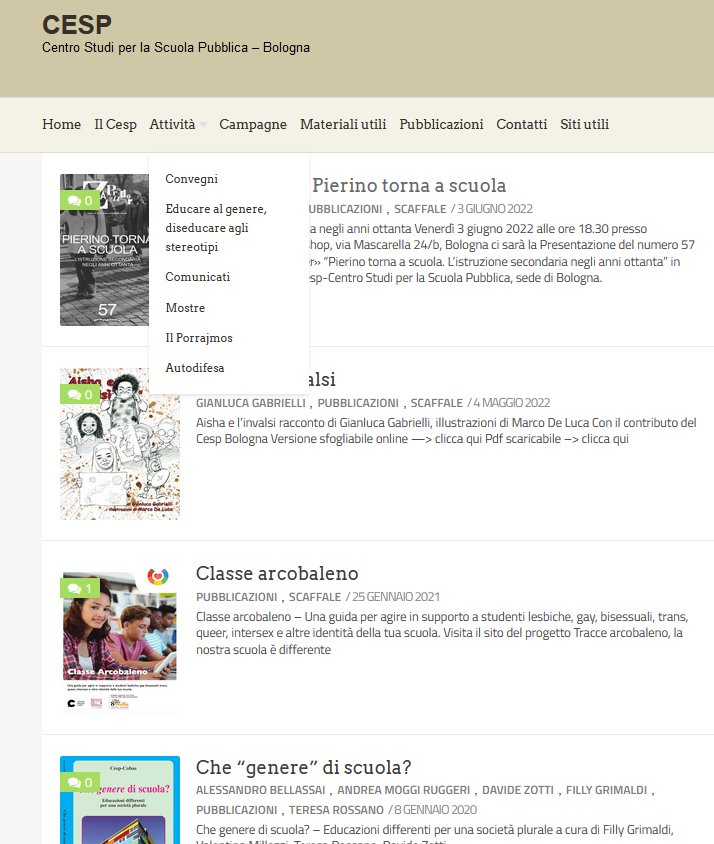Click the Che genere di scuola cover thumbnail
Viewport: 714px width, 844px height.
120,800
